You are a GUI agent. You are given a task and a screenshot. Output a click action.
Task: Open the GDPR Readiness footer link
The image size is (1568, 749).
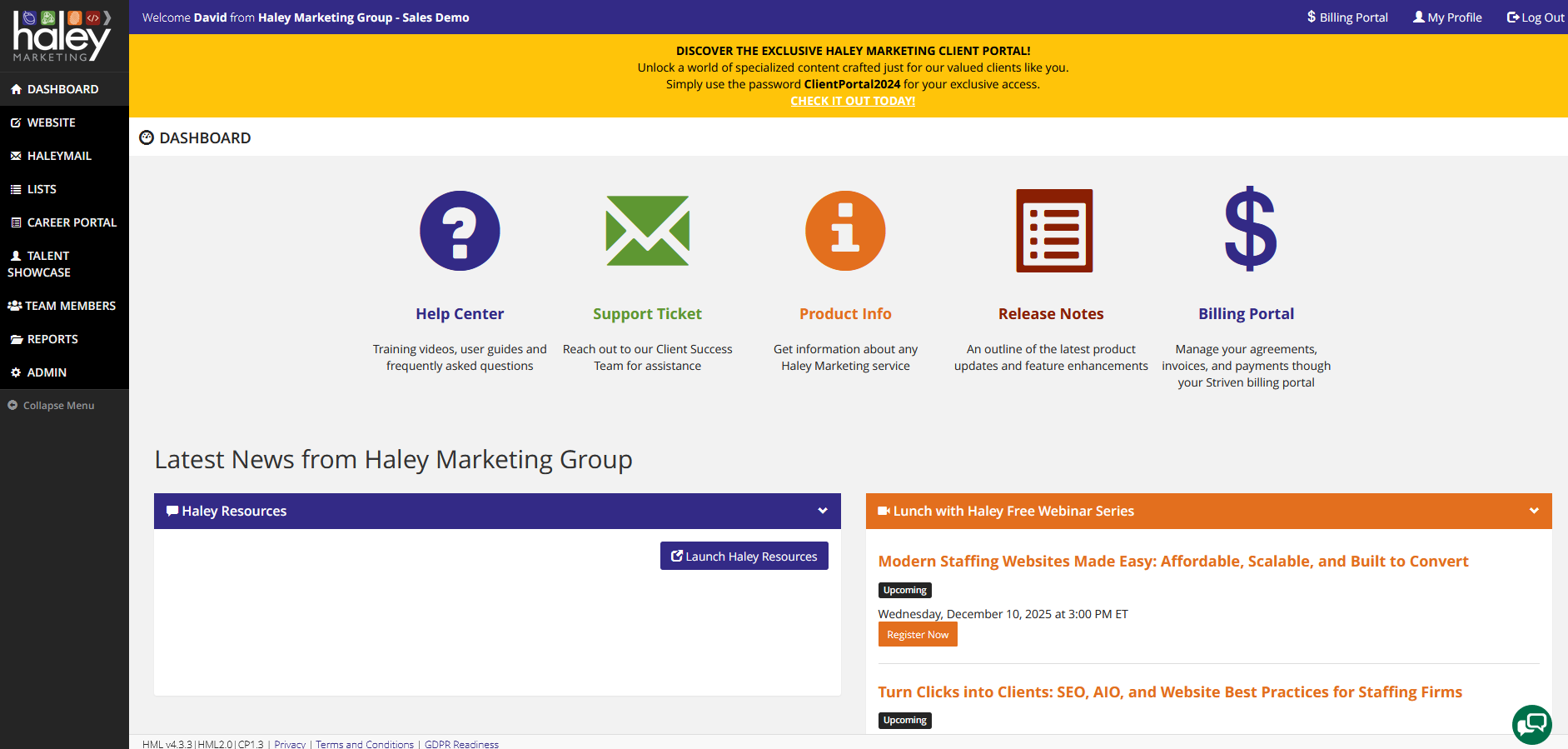click(x=461, y=744)
